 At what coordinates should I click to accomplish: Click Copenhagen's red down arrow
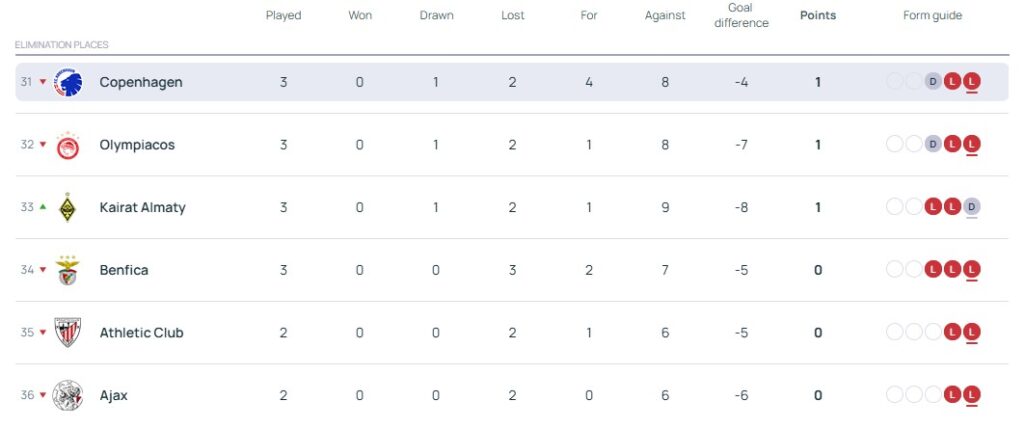(x=42, y=82)
